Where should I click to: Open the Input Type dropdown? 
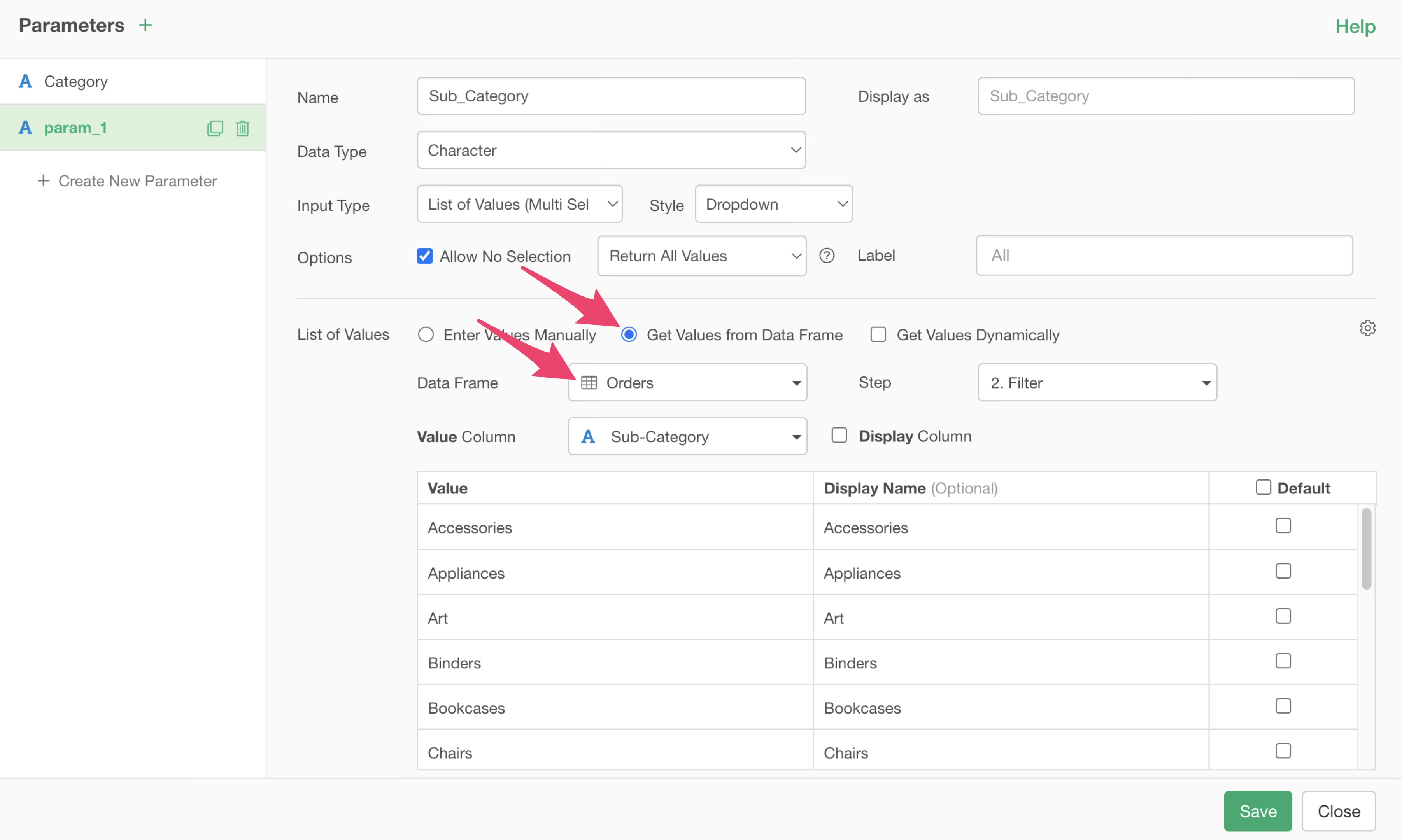point(520,204)
